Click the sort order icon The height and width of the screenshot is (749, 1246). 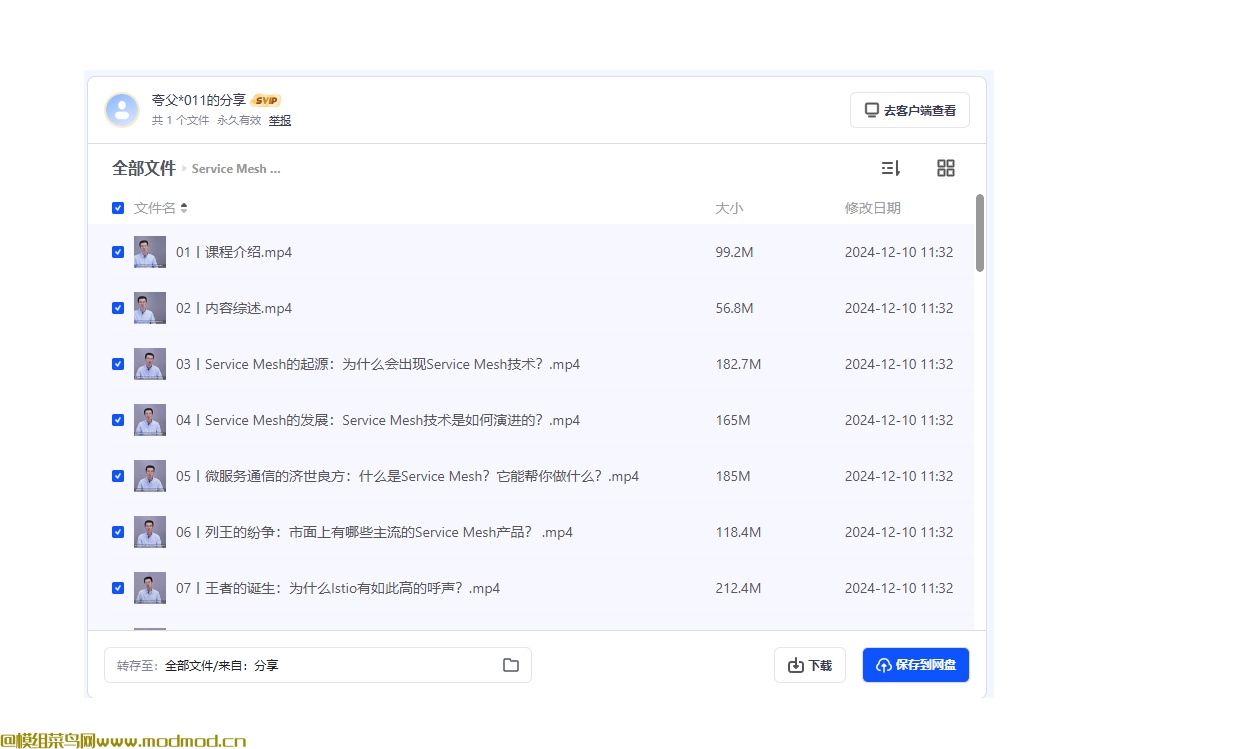890,168
